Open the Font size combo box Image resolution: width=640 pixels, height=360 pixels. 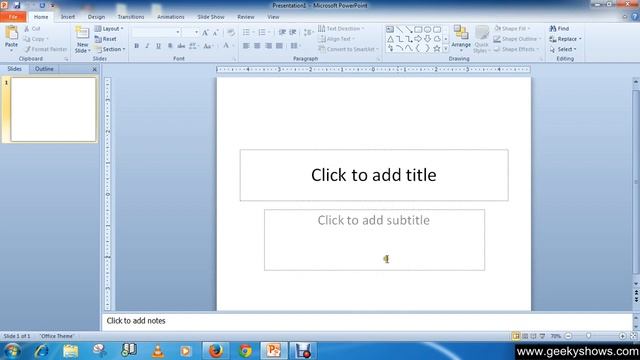(x=191, y=32)
